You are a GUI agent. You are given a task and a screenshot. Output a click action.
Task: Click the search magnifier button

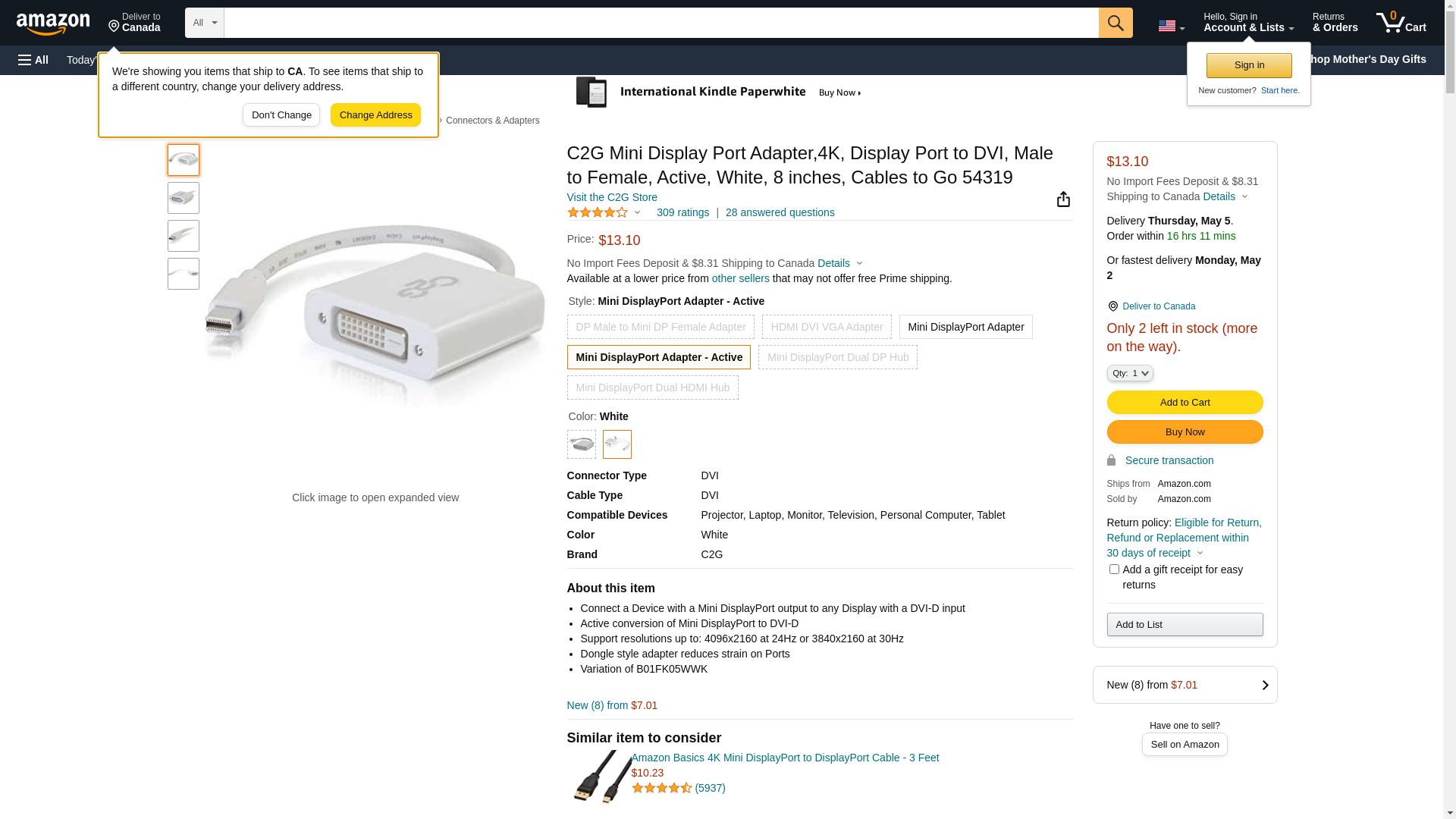(1115, 23)
